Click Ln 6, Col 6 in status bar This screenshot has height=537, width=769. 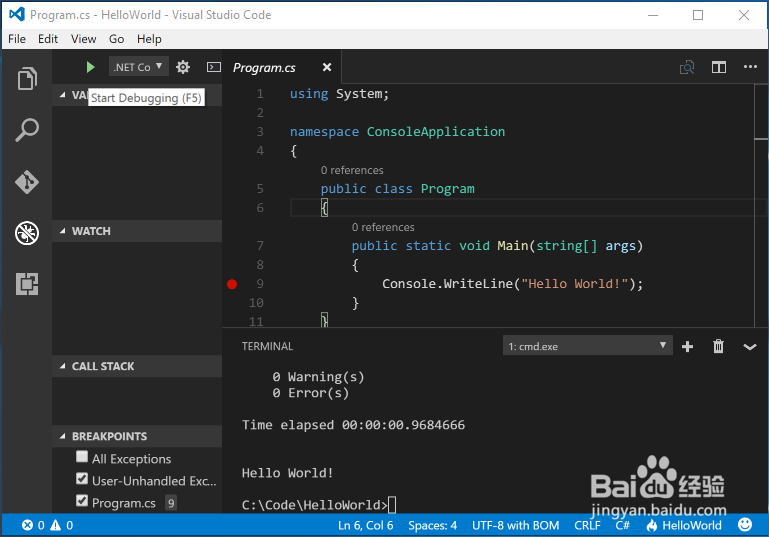pyautogui.click(x=366, y=525)
